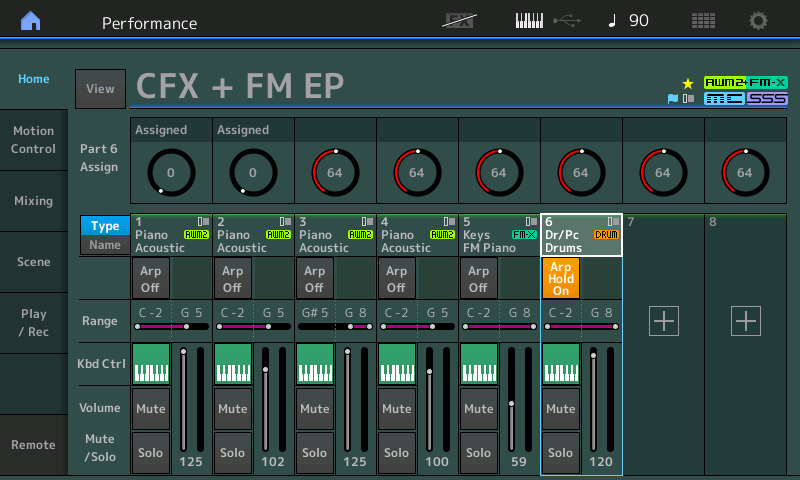Switch to the Mixing tab
The width and height of the screenshot is (800, 480).
pos(34,201)
